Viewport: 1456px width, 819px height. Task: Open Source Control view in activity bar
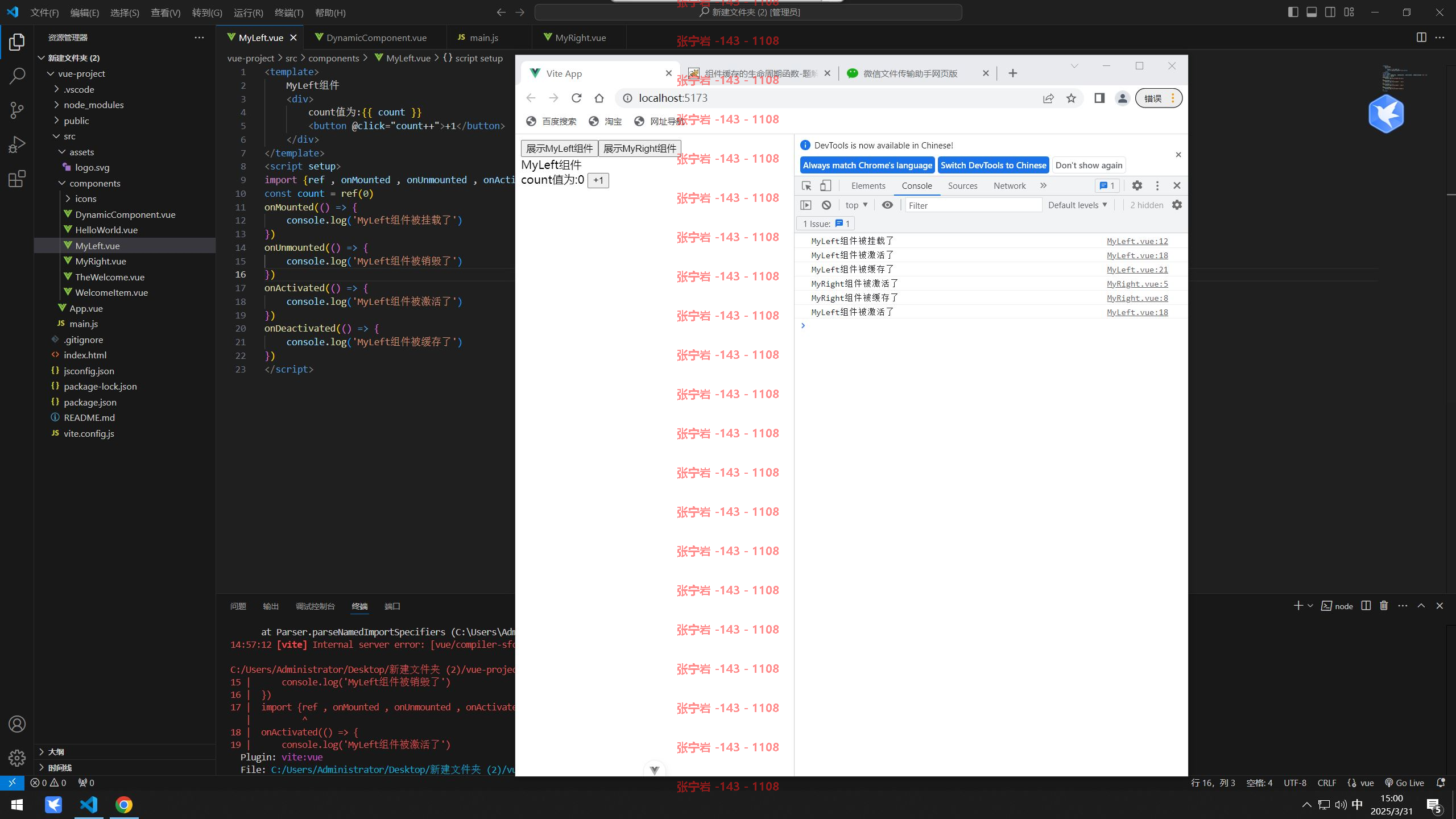(x=17, y=110)
